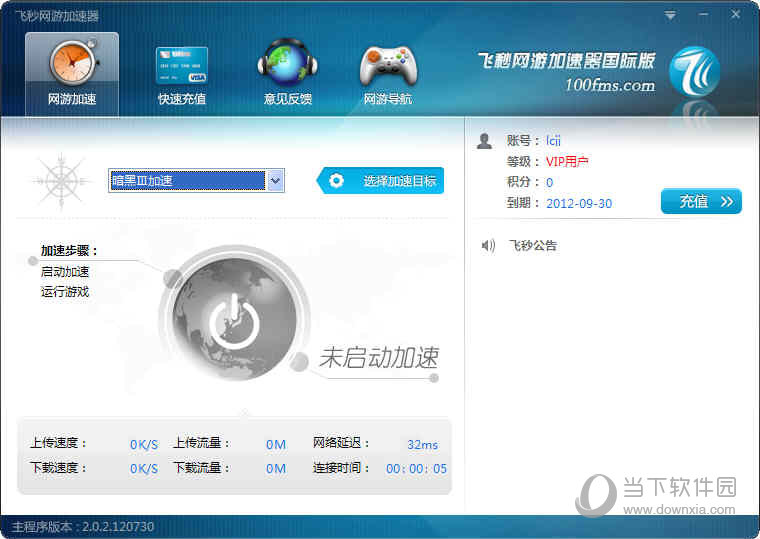Viewport: 760px width, 539px height.
Task: Click the 积分 value 0
Action: pyautogui.click(x=550, y=182)
